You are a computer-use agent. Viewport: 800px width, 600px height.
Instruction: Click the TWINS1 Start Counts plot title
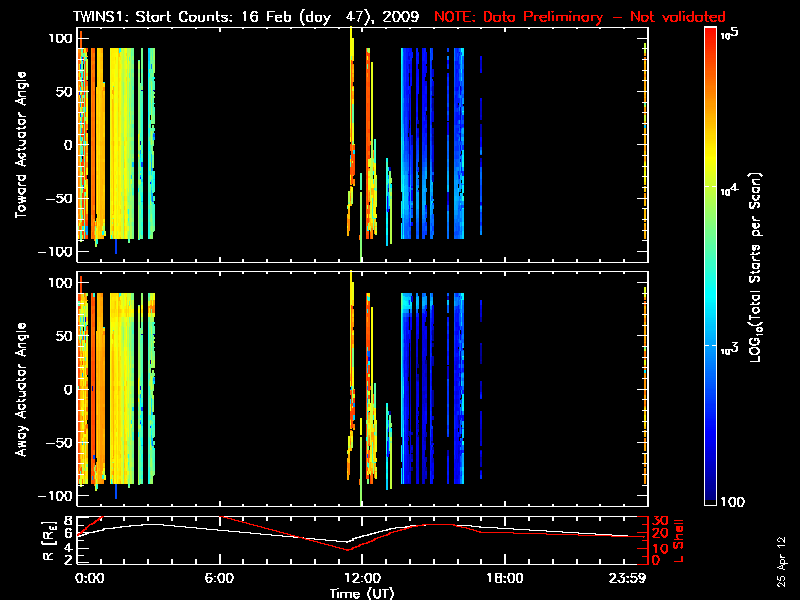[x=248, y=17]
